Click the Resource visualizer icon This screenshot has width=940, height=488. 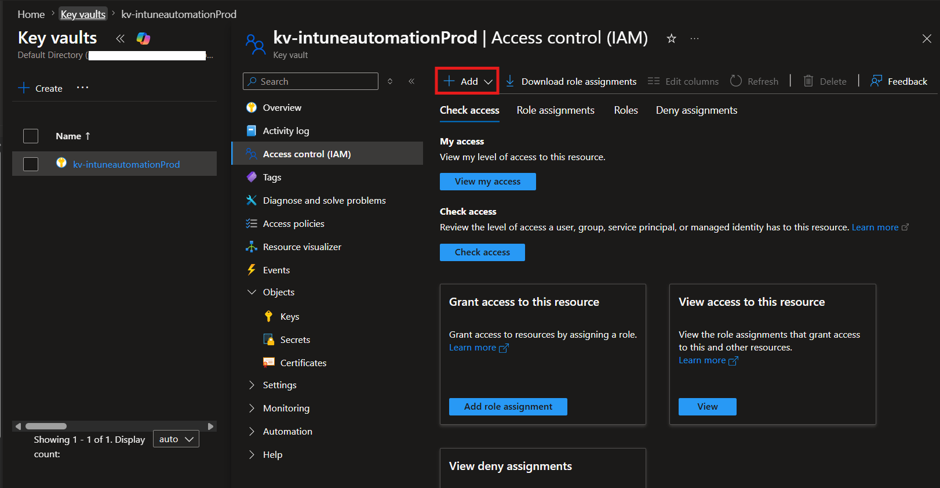pyautogui.click(x=251, y=246)
